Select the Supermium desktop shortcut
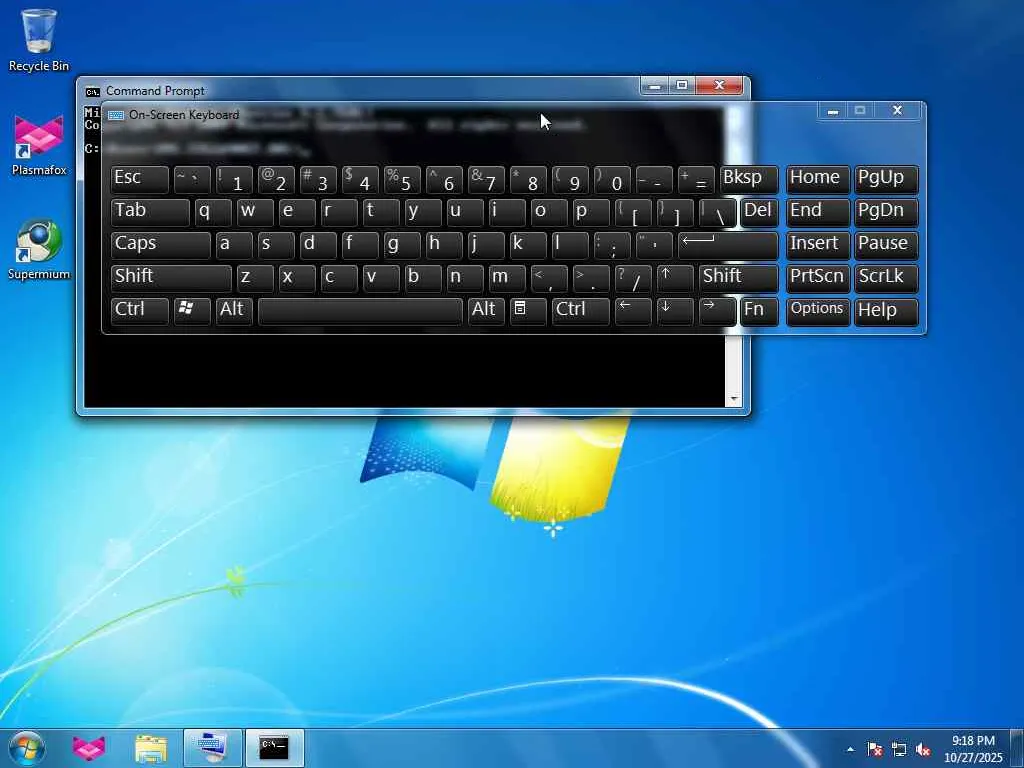 tap(39, 249)
